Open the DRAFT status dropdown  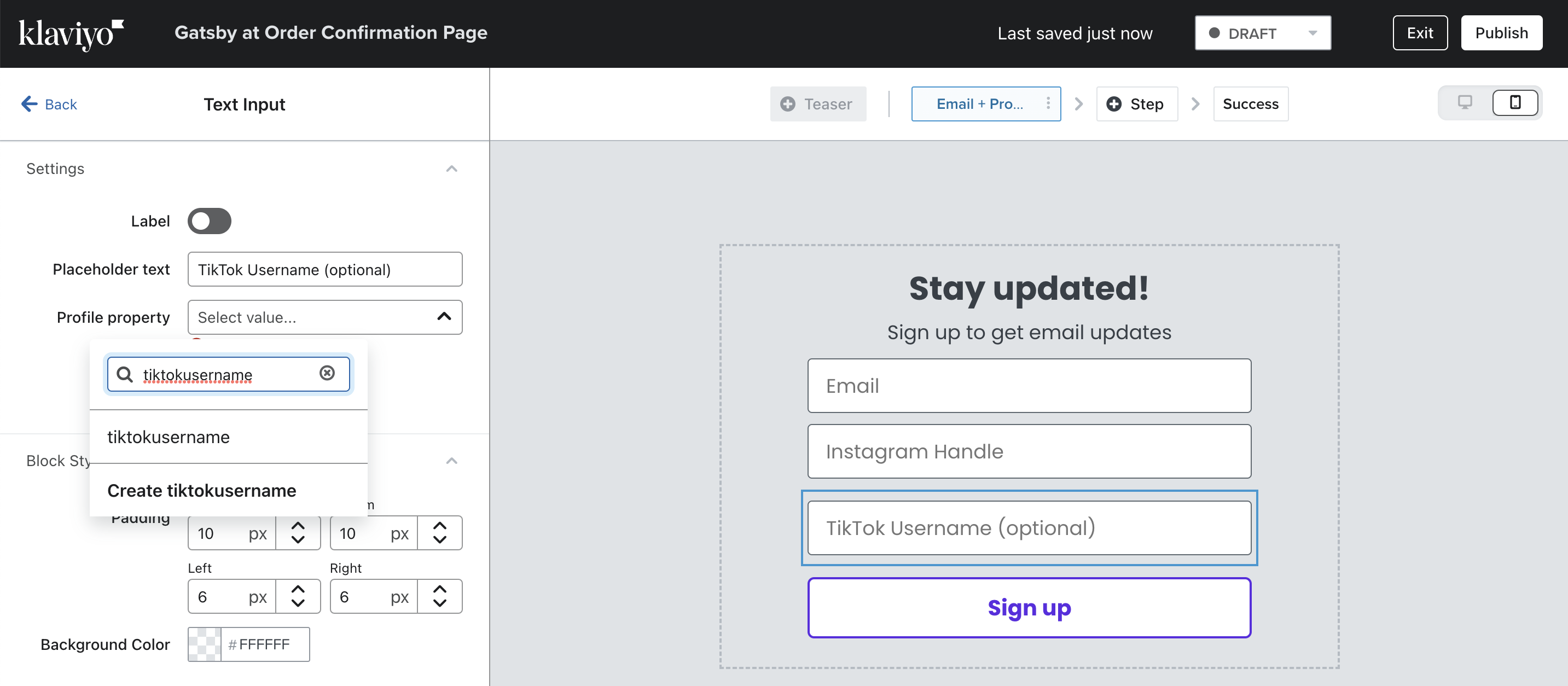point(1262,33)
